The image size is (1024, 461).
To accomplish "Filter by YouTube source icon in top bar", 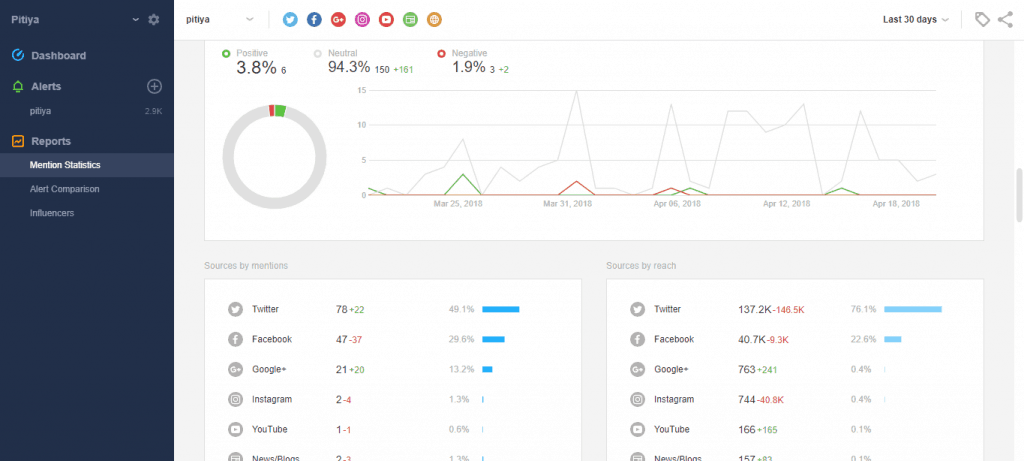I will pos(387,20).
